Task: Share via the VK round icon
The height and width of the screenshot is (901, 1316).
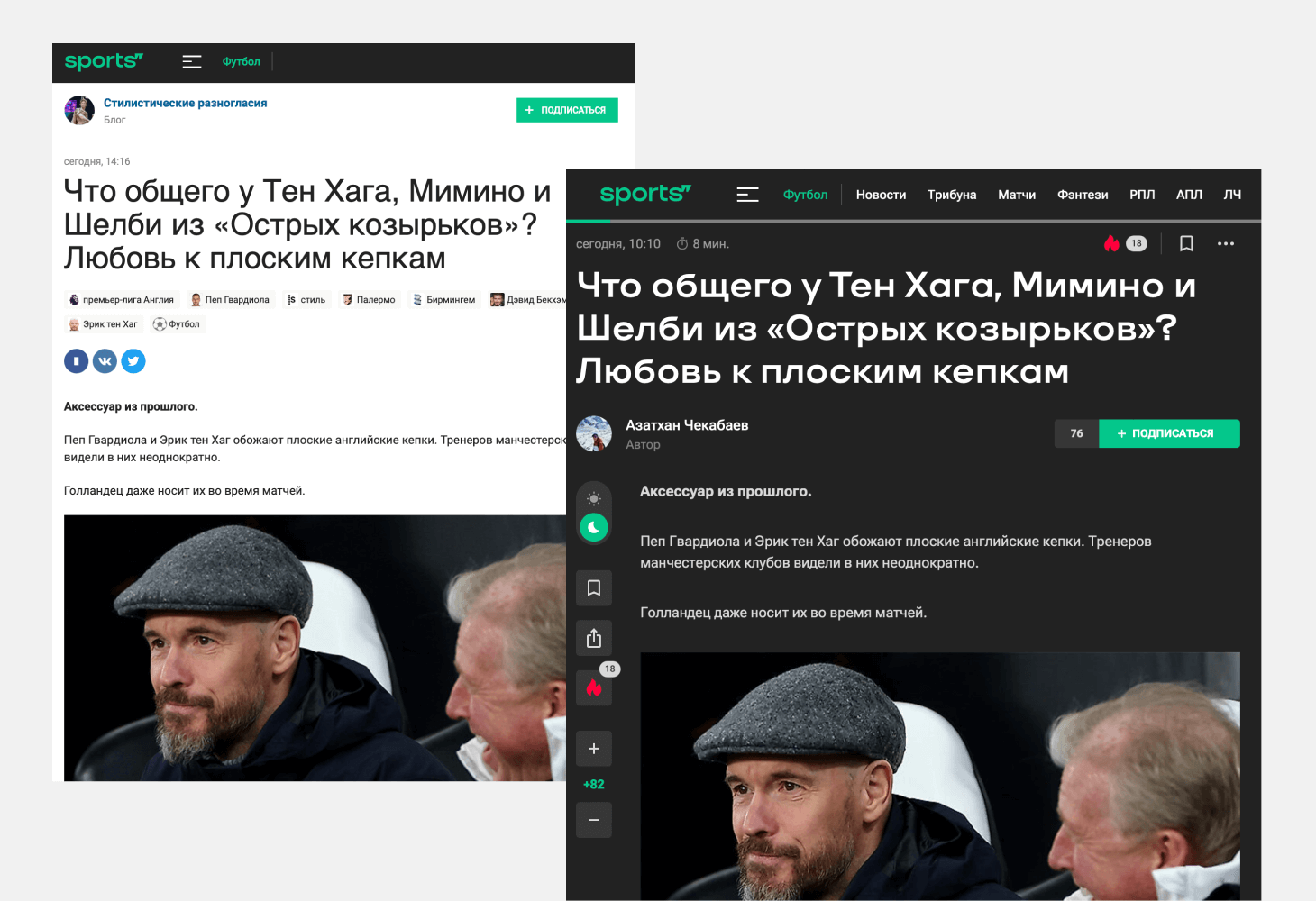Action: (x=105, y=361)
